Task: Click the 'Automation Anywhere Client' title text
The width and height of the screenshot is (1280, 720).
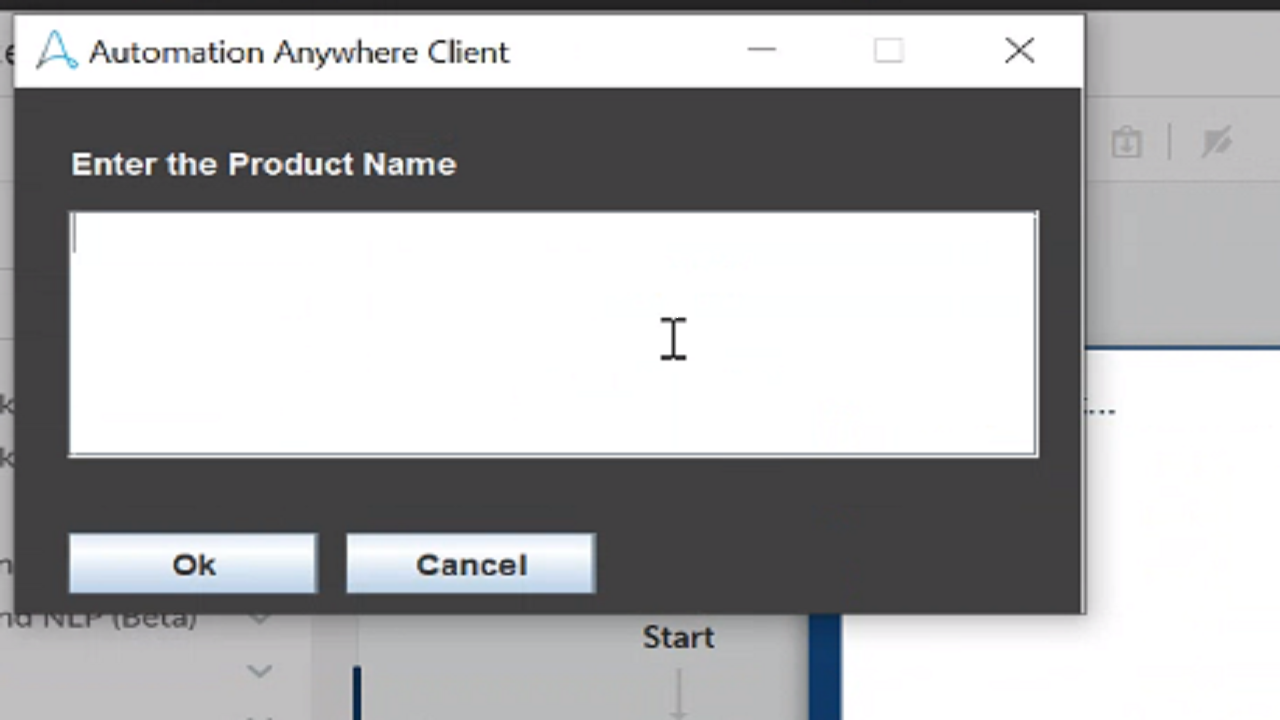Action: tap(299, 52)
